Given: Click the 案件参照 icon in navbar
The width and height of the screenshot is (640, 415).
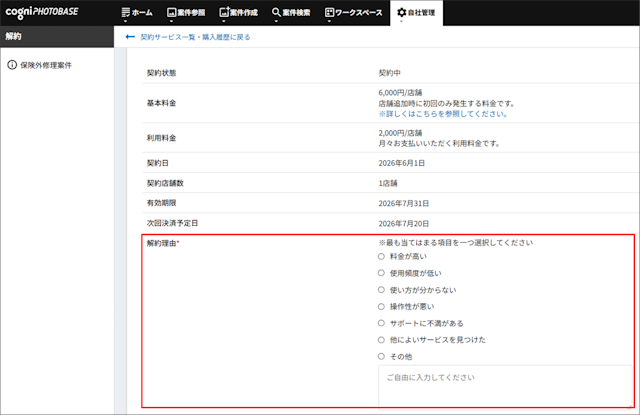Looking at the screenshot, I should (172, 13).
